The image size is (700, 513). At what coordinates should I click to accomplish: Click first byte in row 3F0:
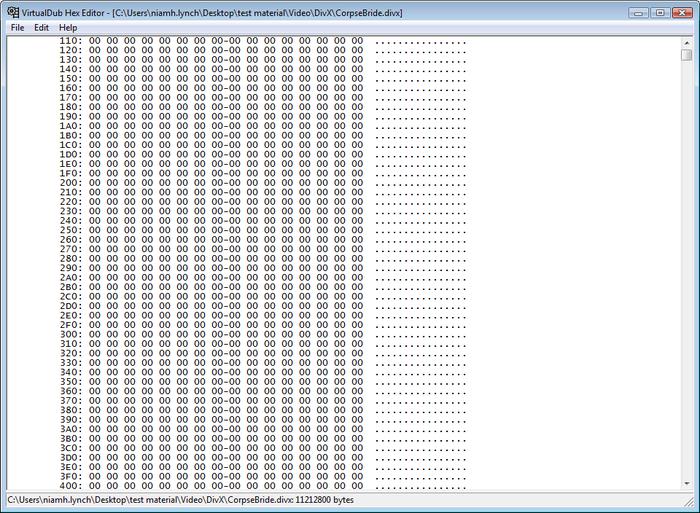(95, 476)
